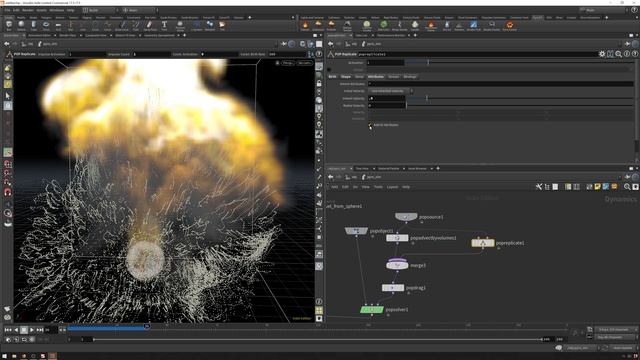
Task: Select the Torus shelf tool
Action: [x=46, y=25]
